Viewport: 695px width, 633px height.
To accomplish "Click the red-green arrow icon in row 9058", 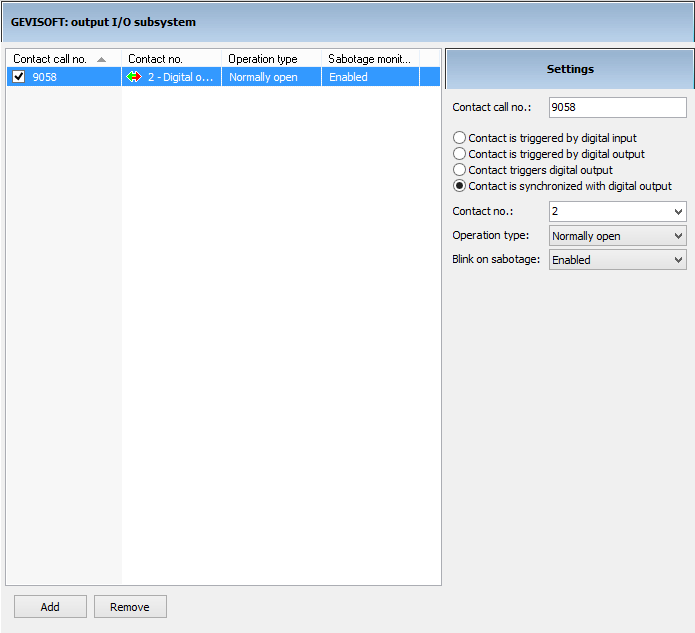I will click(x=133, y=77).
